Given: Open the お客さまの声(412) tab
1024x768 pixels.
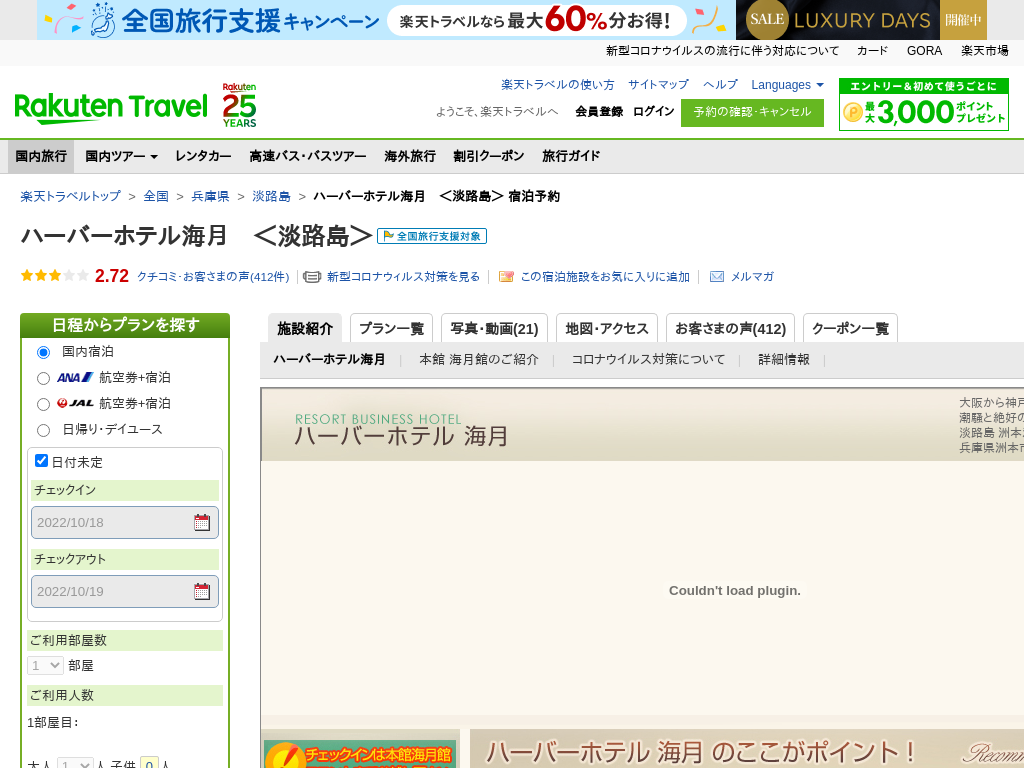Looking at the screenshot, I should point(730,328).
